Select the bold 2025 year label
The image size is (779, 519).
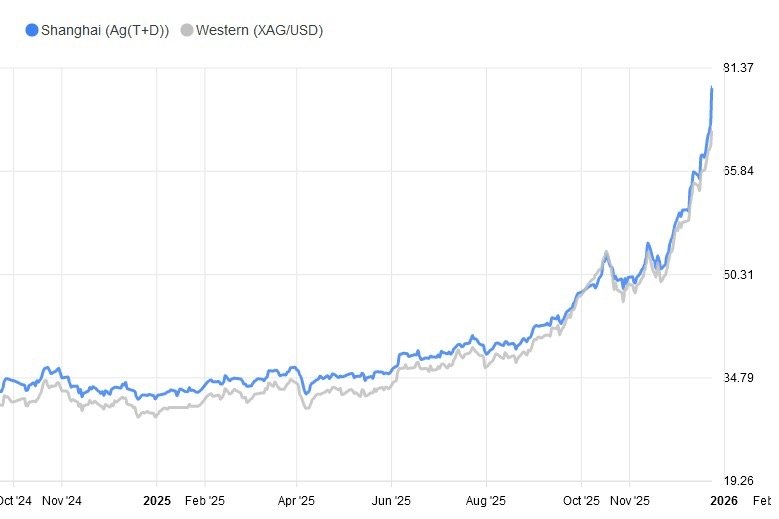158,500
